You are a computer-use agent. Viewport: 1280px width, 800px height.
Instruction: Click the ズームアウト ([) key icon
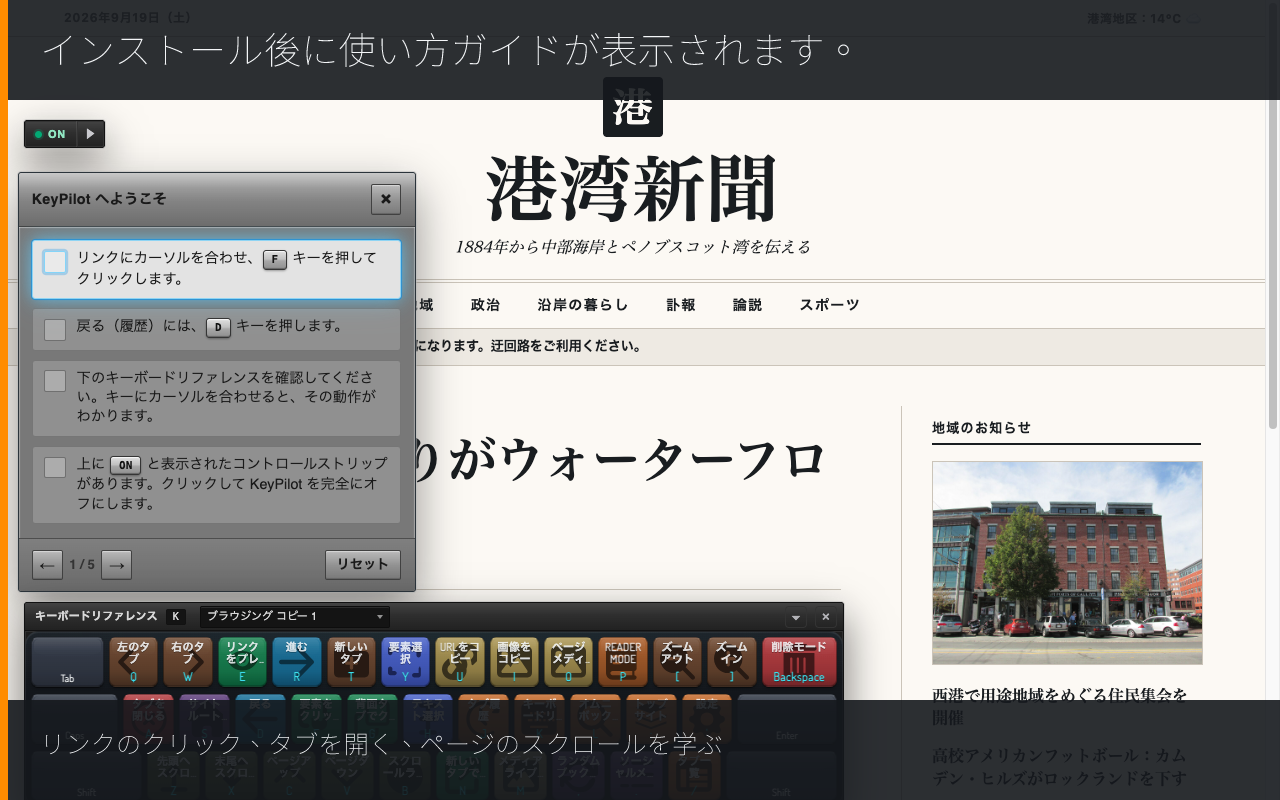point(677,662)
